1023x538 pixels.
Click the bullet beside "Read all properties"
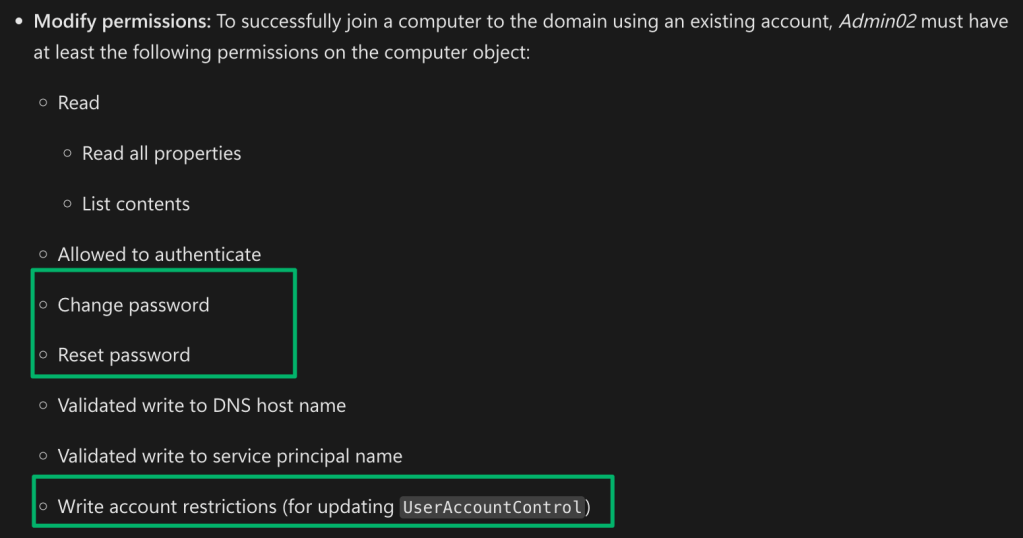(x=68, y=154)
